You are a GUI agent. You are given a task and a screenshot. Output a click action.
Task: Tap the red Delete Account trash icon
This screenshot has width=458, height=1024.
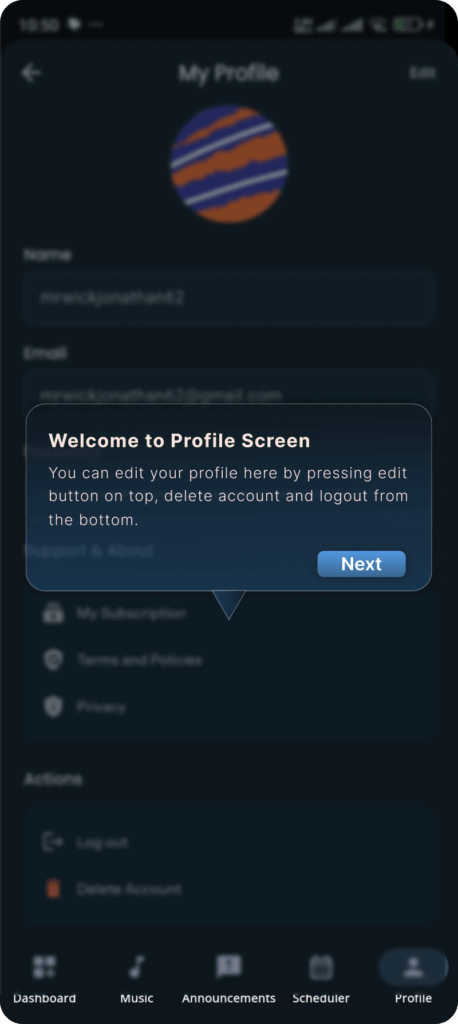(x=53, y=889)
